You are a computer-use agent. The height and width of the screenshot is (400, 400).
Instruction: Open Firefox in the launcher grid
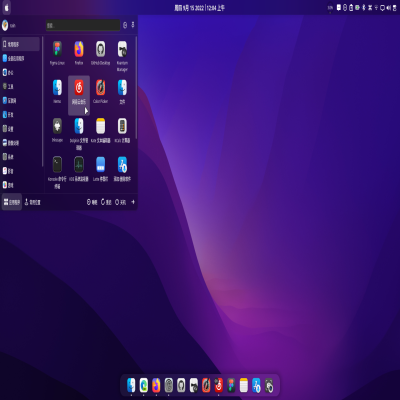(79, 53)
